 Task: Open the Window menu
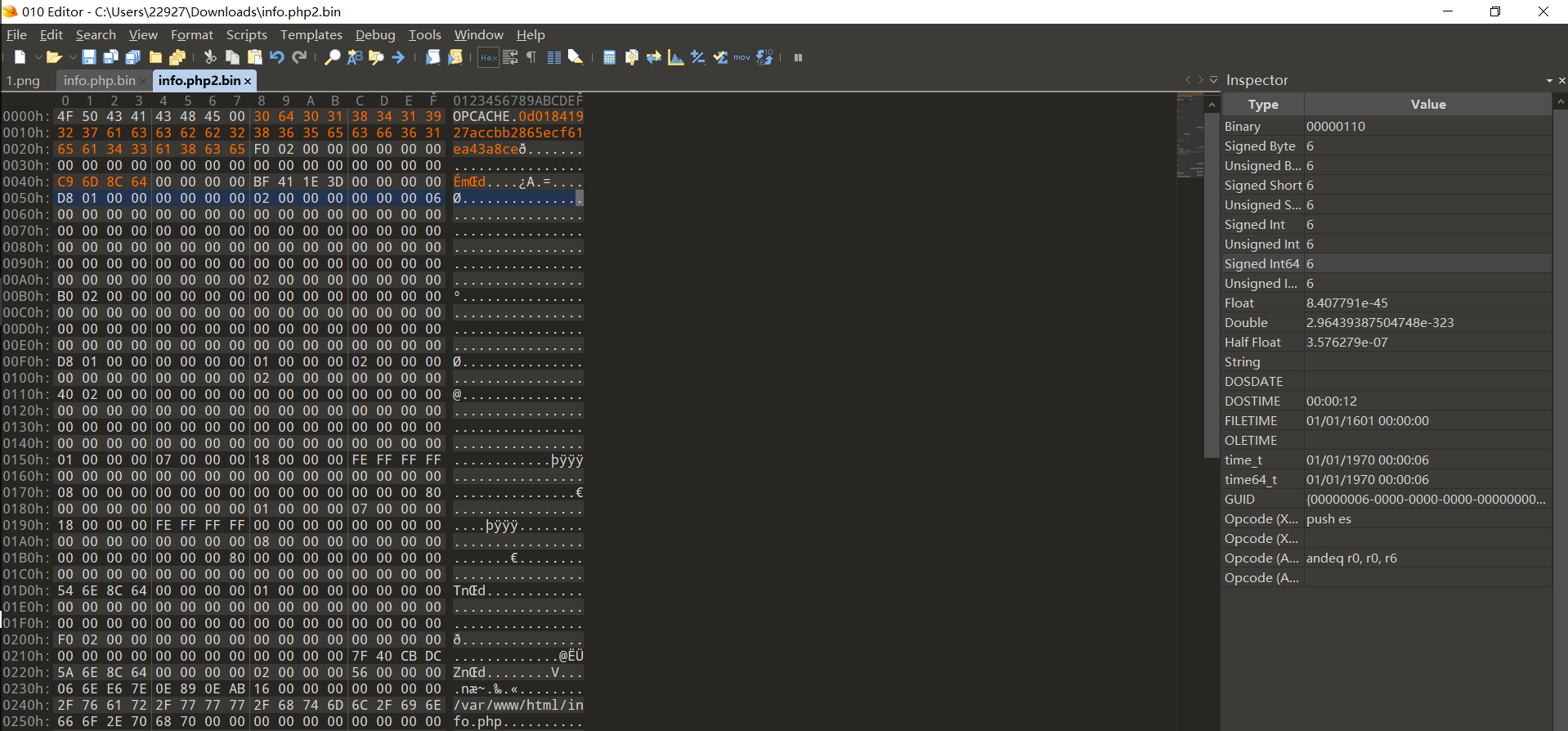coord(479,35)
